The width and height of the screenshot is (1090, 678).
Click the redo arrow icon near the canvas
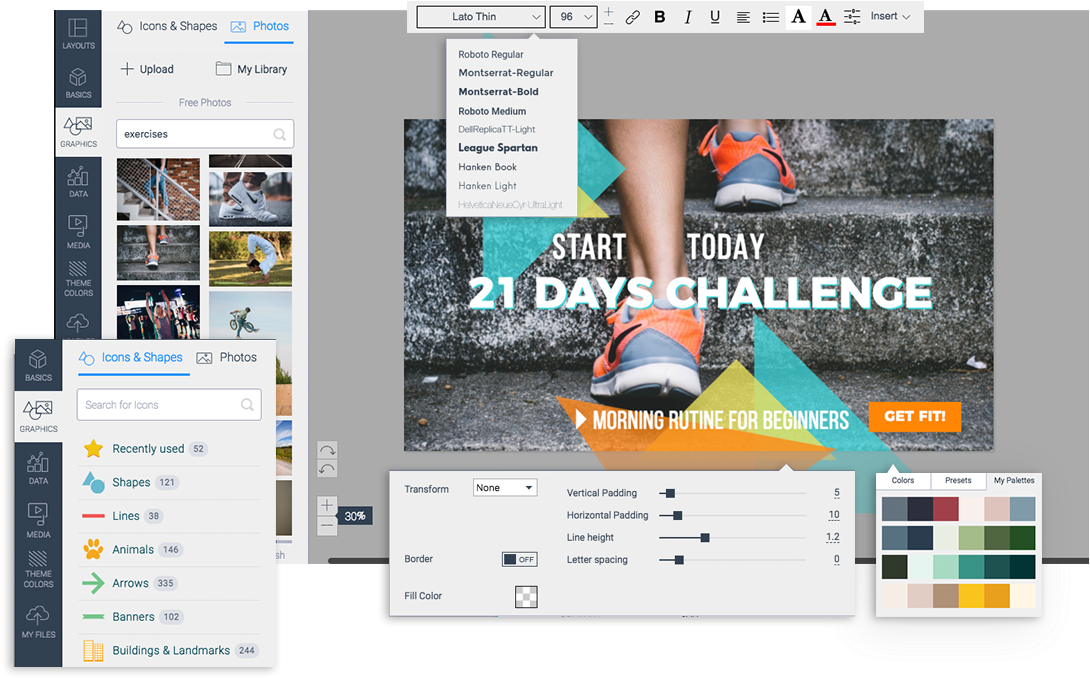(x=327, y=450)
